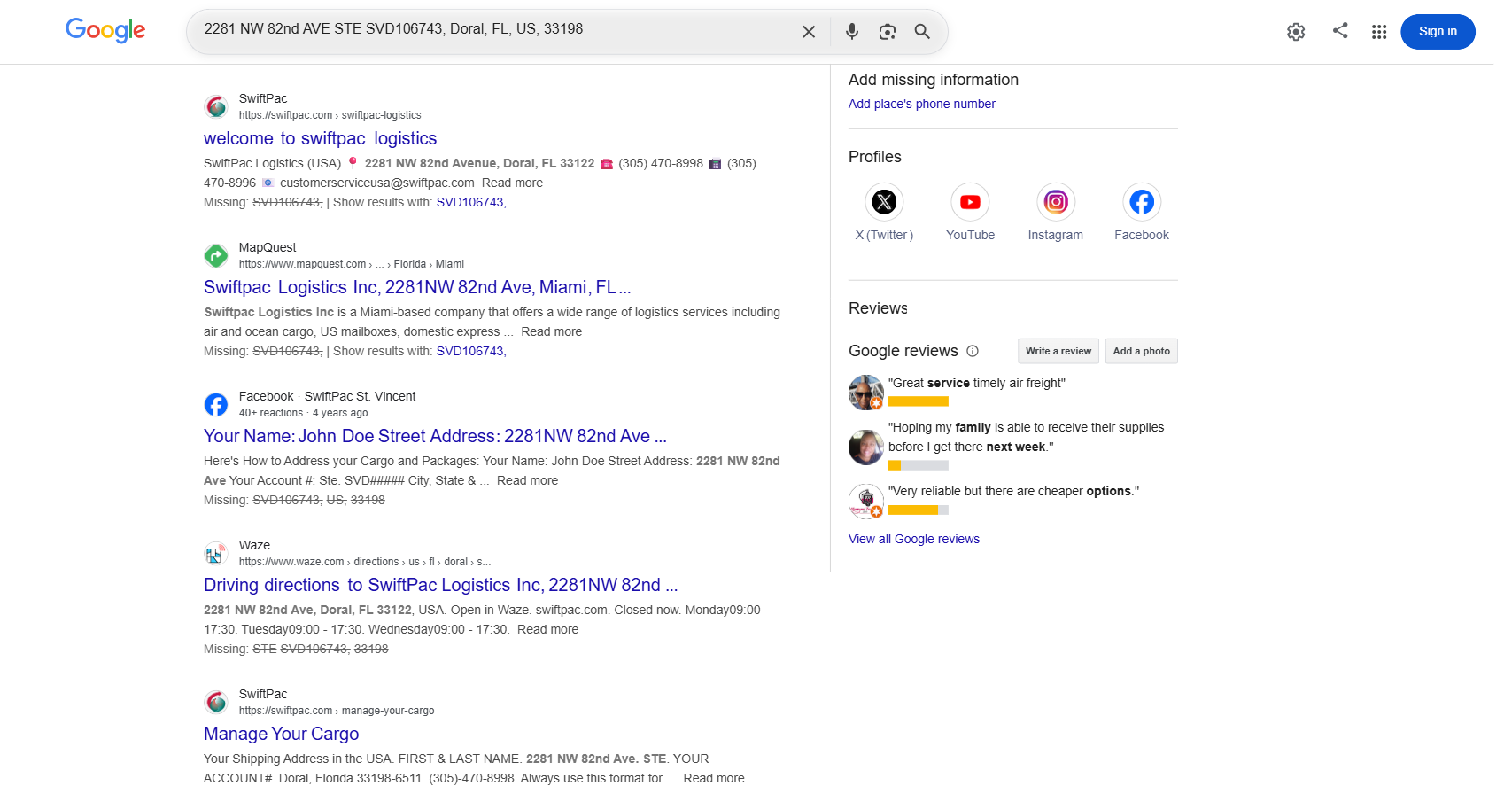
Task: Click the Profiles heading
Action: point(875,157)
